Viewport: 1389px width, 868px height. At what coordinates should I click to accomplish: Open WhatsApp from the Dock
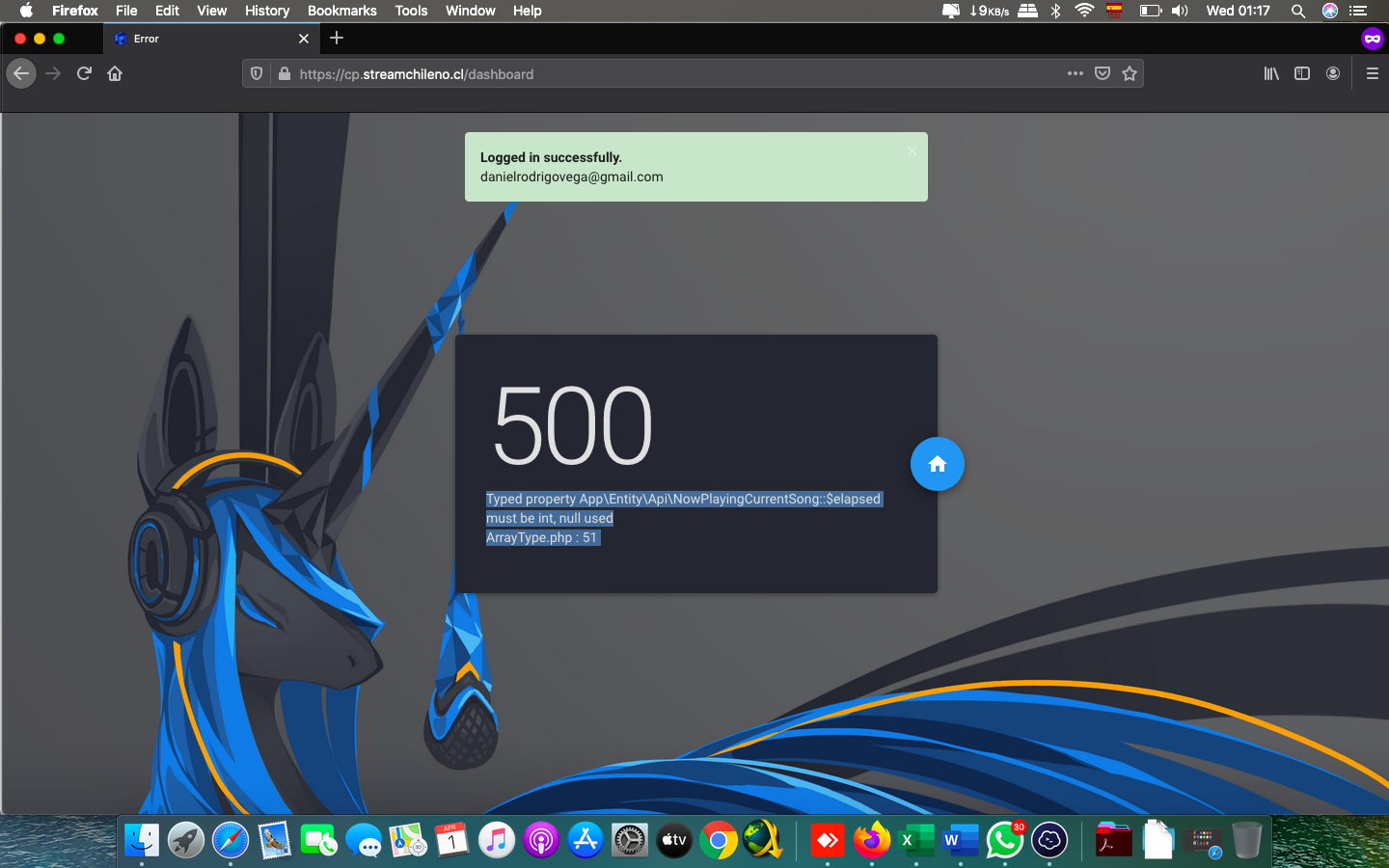click(x=1004, y=840)
